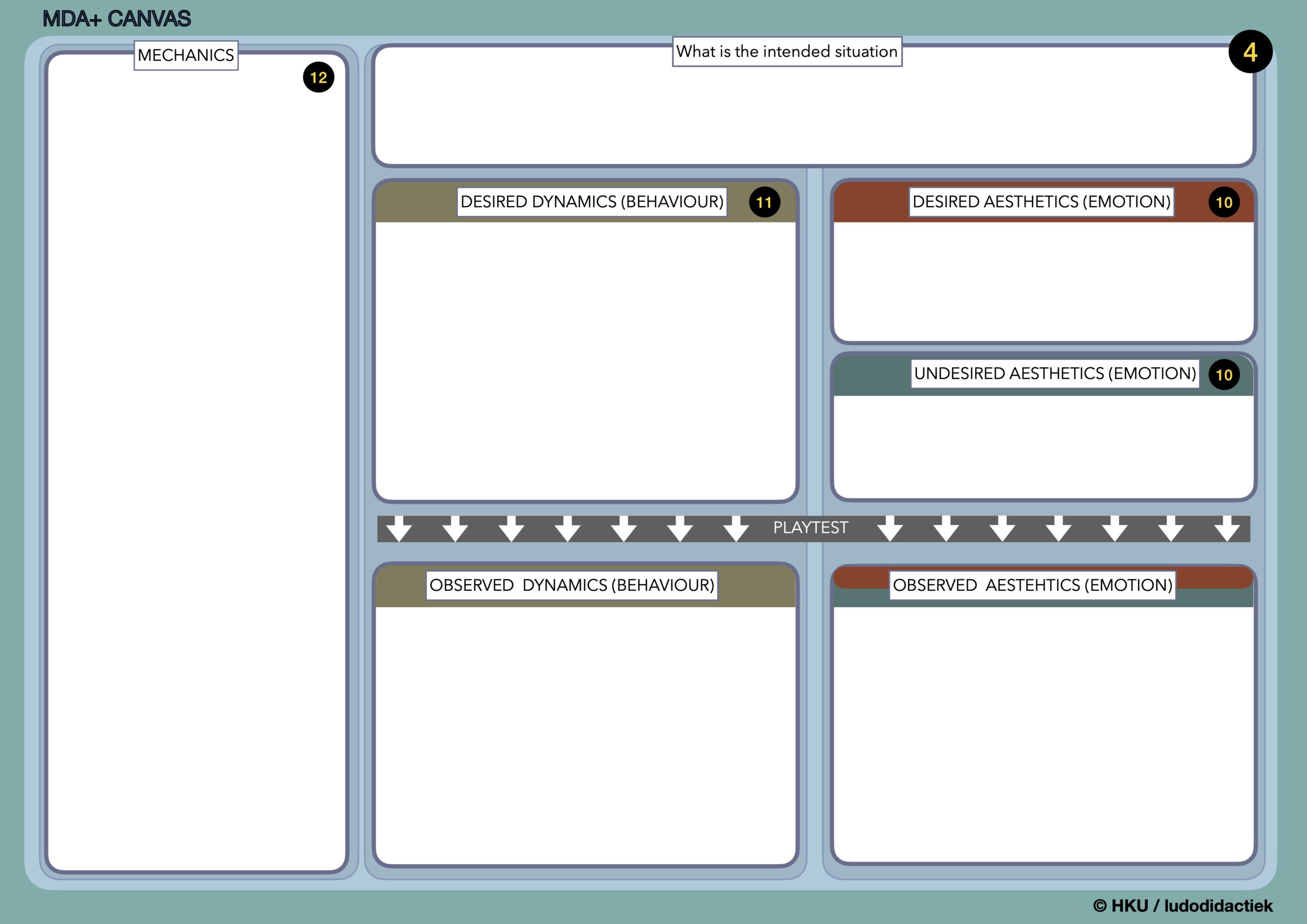
Task: Click inside the empty Mechanics field
Action: (x=197, y=455)
